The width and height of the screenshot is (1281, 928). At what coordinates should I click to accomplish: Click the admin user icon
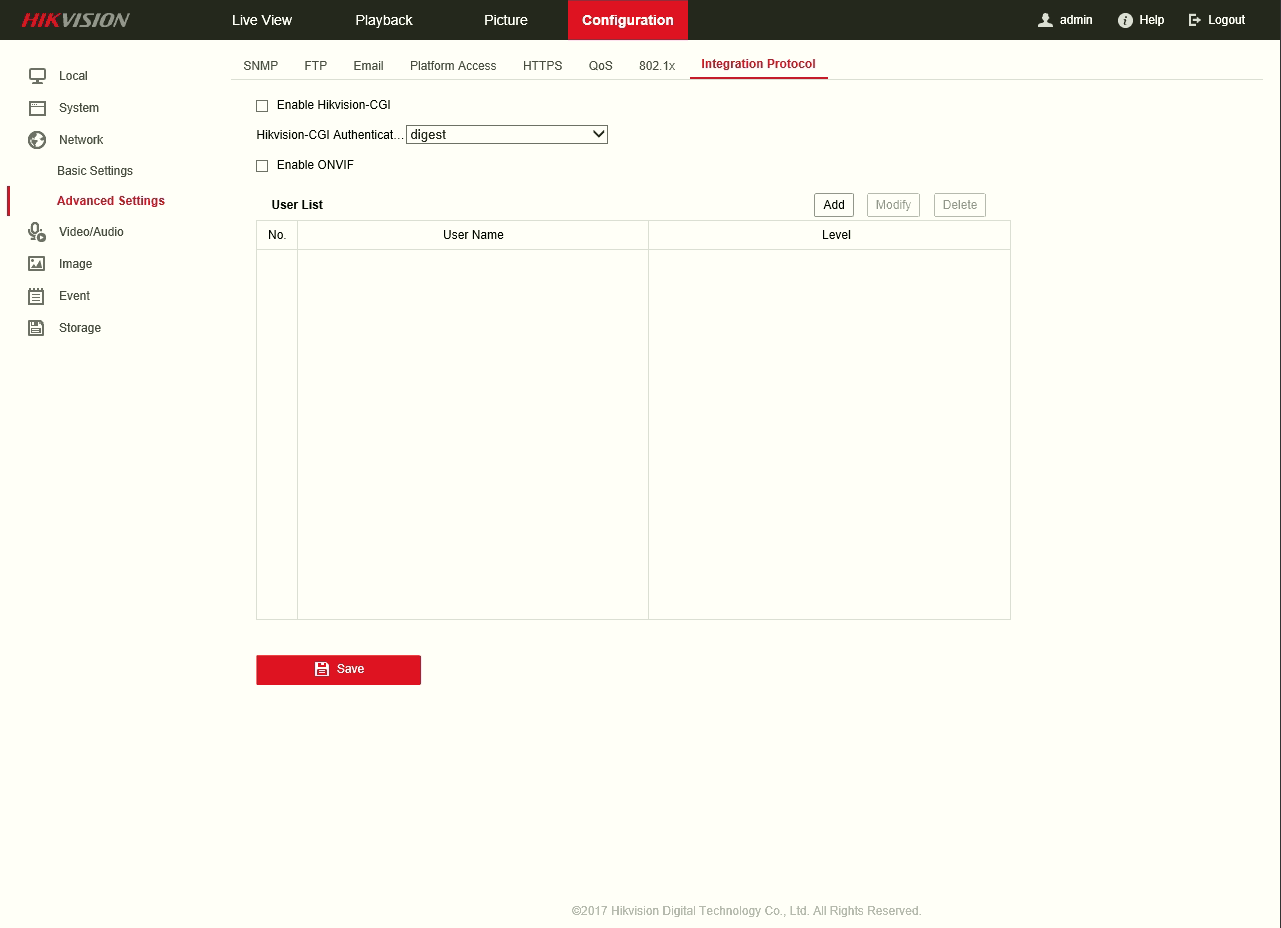(1046, 20)
